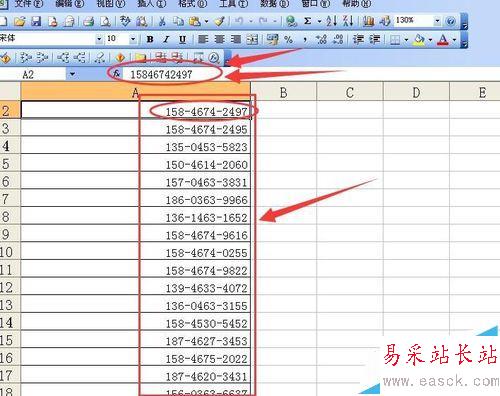Open the 文件 (File) menu
Screen dimensions: 500x396
pyautogui.click(x=29, y=4)
